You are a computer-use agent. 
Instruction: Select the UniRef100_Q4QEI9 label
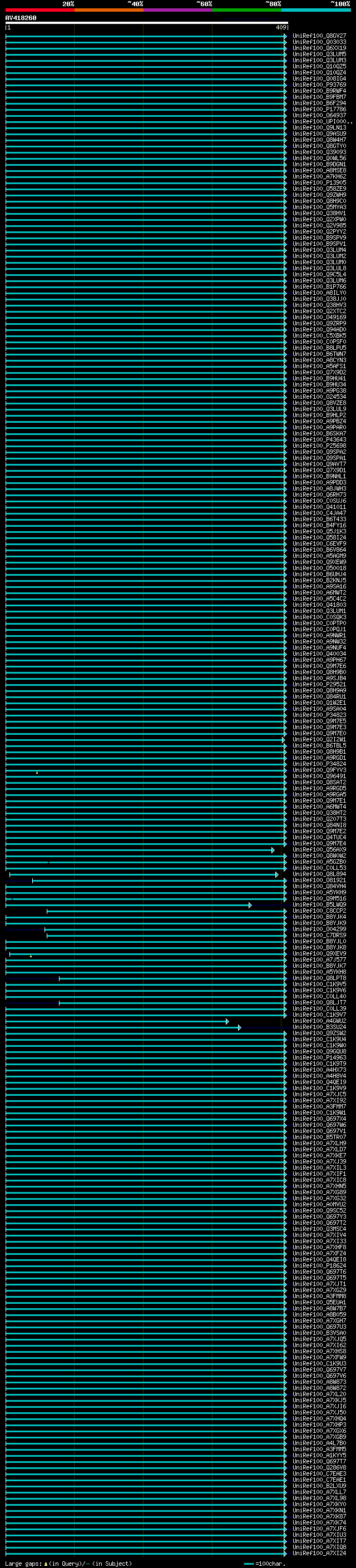(319, 1082)
